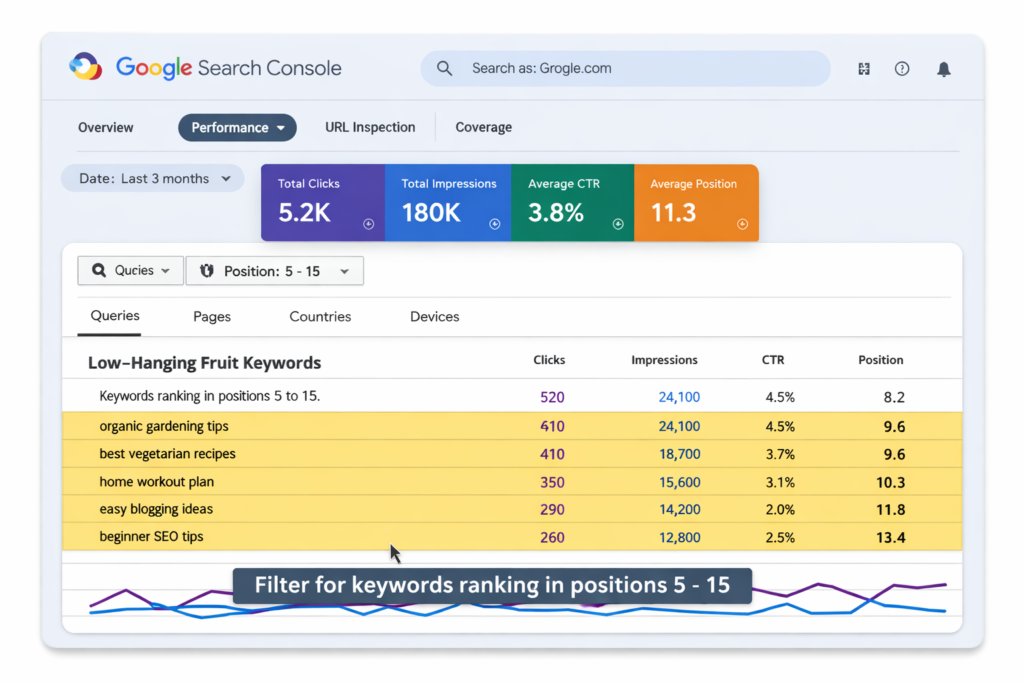This screenshot has width=1024, height=683.
Task: Click the apps grid icon near the bell
Action: point(863,68)
